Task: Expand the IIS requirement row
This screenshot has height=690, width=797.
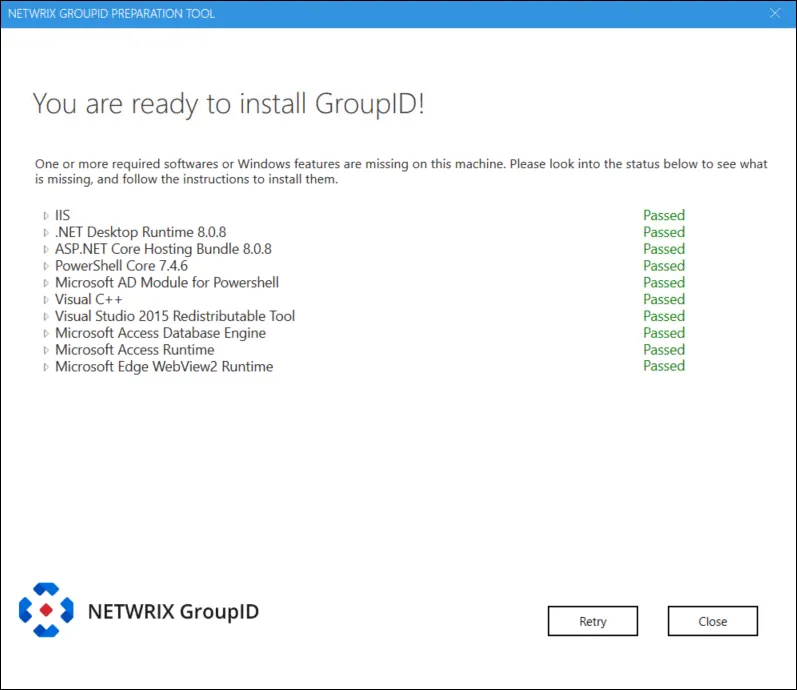Action: [x=46, y=216]
